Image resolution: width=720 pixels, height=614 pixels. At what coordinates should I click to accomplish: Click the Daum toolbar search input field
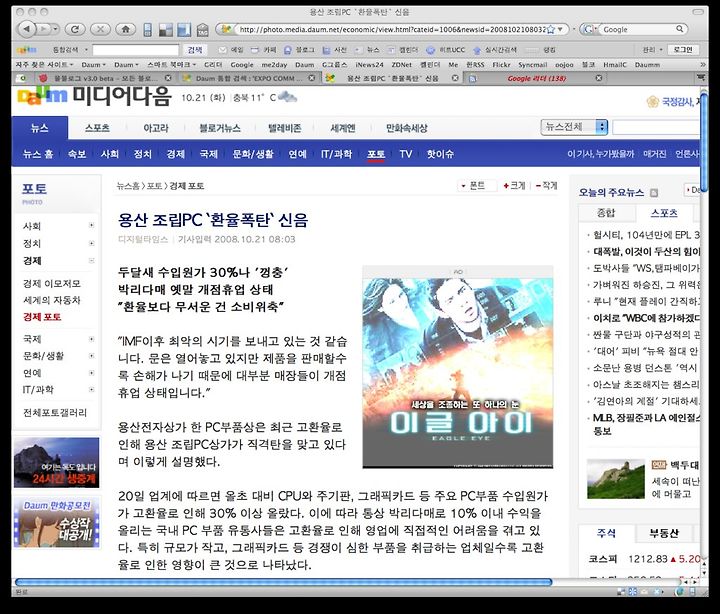pyautogui.click(x=135, y=50)
